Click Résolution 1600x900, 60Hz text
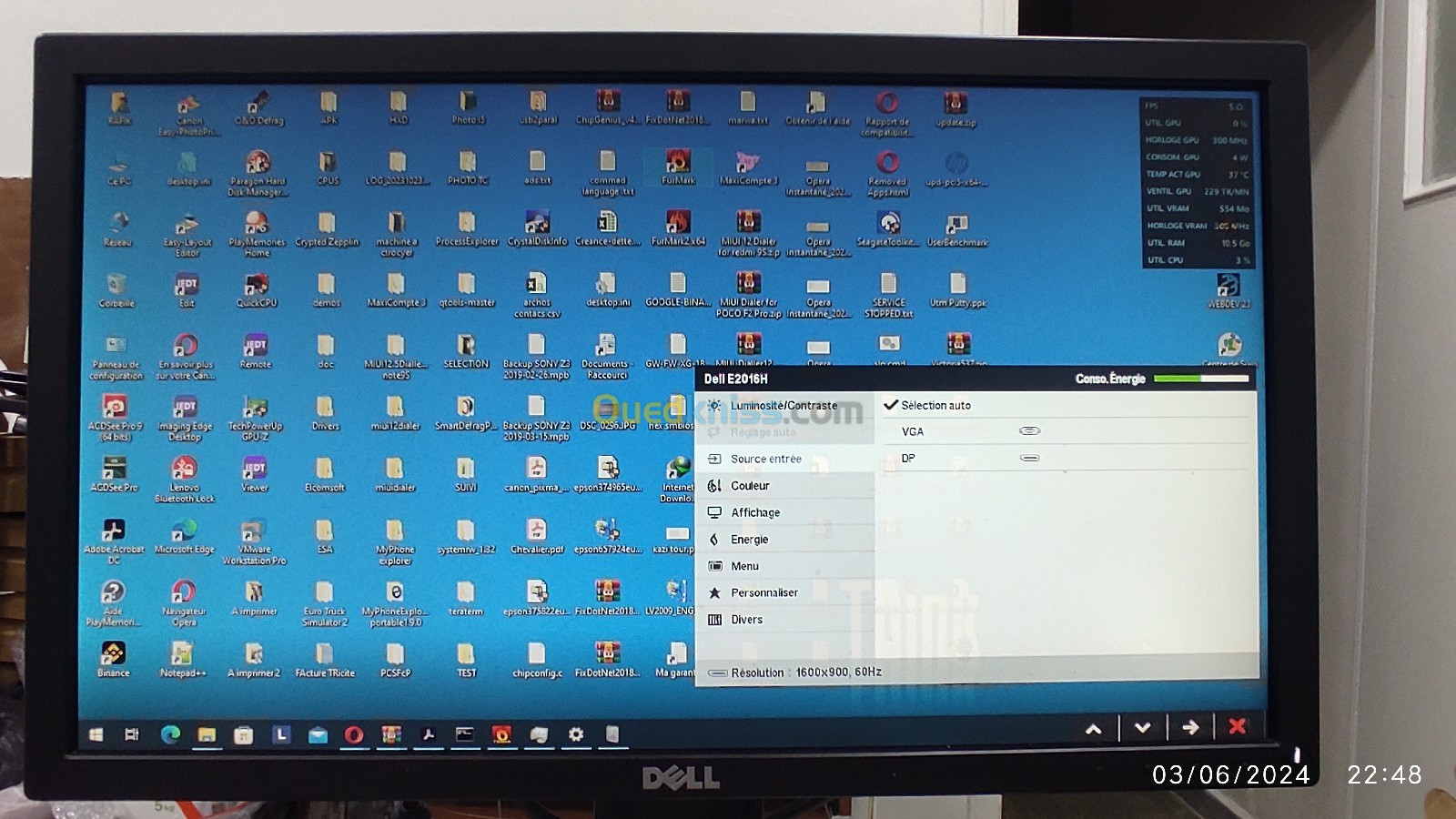Screen dimensions: 1456x819 [806, 672]
